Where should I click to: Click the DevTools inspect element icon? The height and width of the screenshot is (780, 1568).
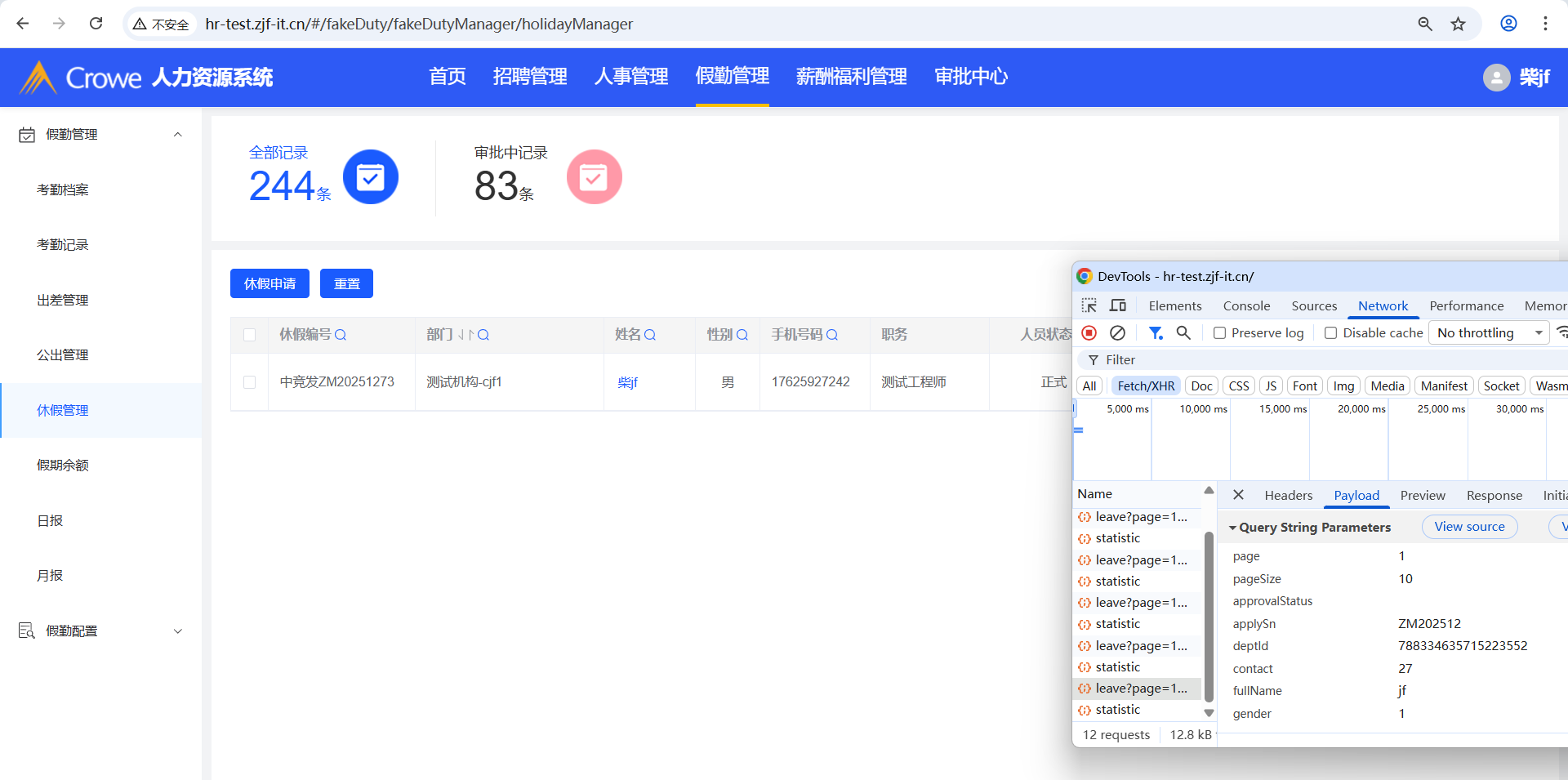point(1089,305)
